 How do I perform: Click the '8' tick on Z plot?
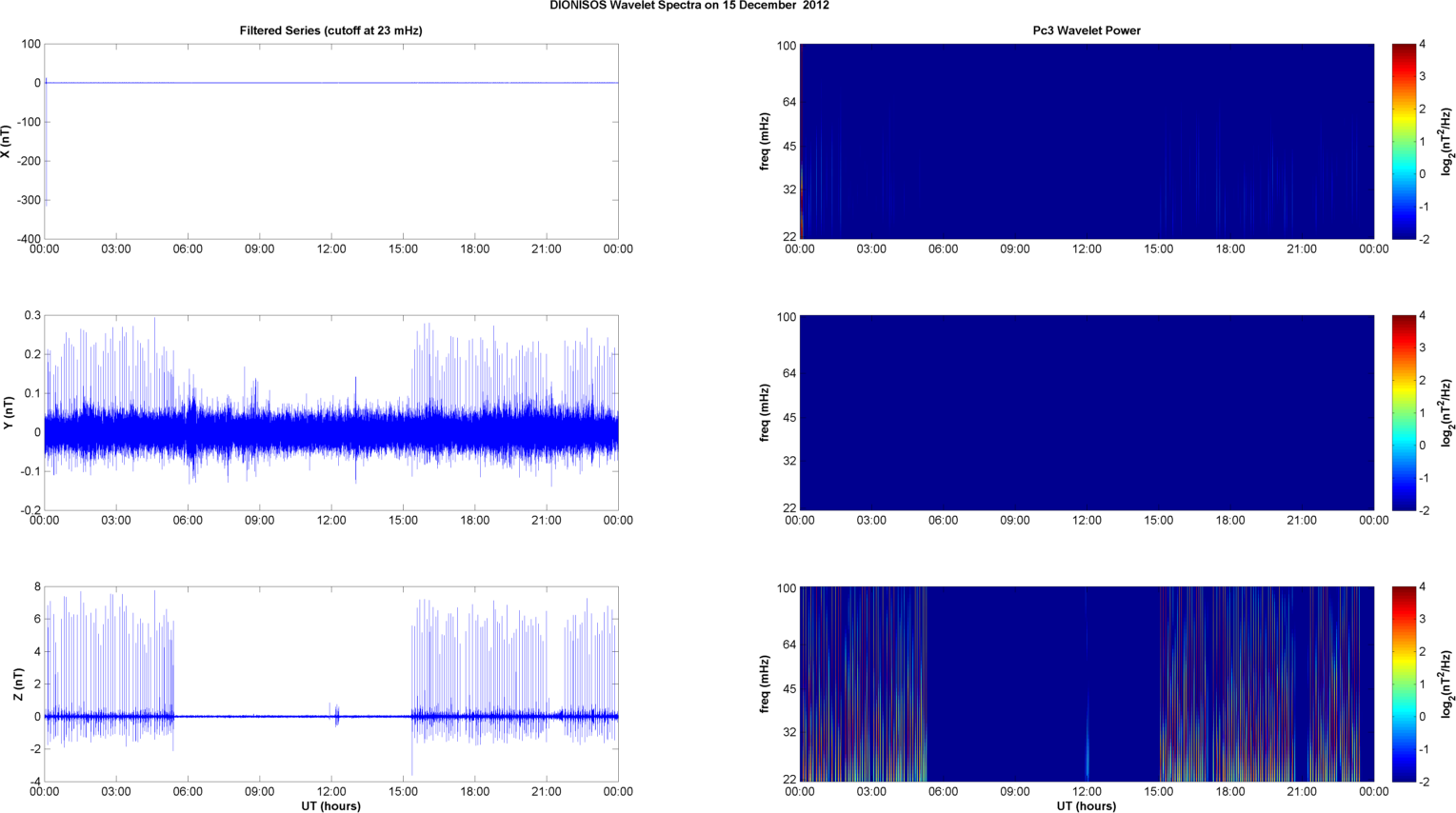37,587
